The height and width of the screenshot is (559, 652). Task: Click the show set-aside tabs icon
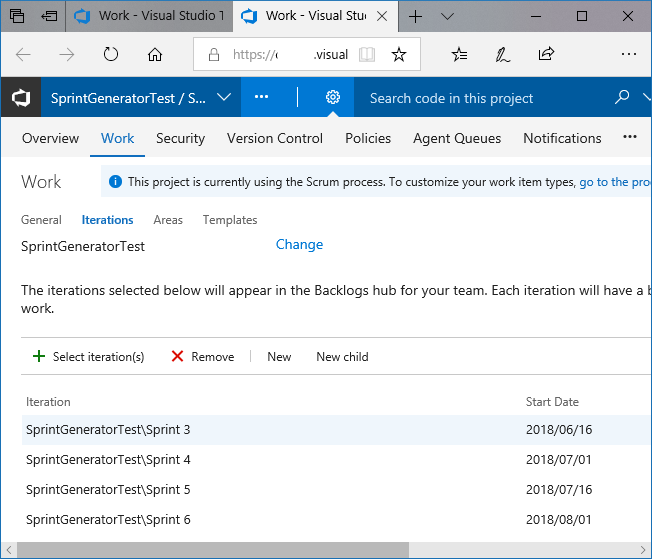point(49,16)
